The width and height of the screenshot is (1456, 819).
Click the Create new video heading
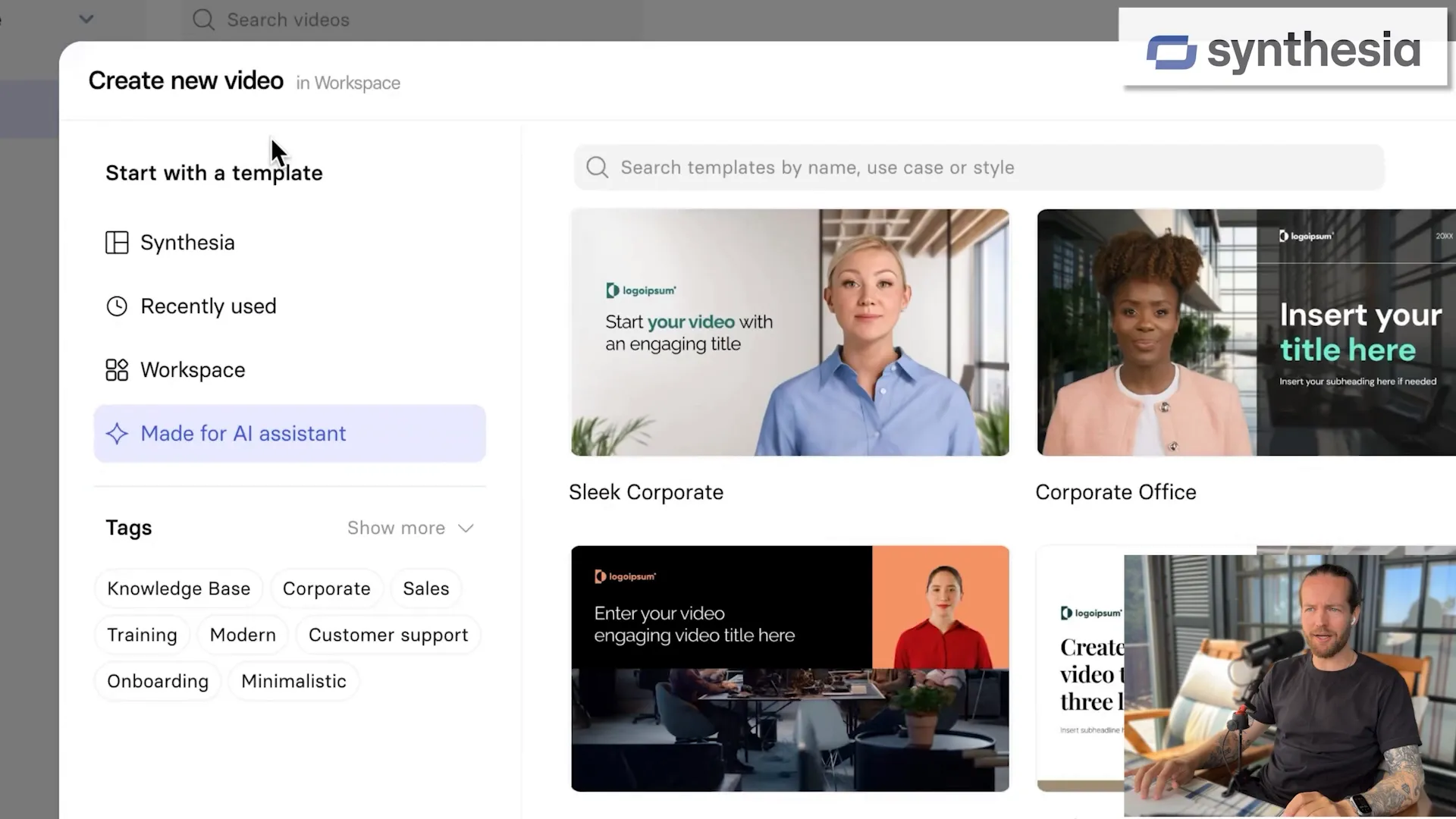coord(186,81)
